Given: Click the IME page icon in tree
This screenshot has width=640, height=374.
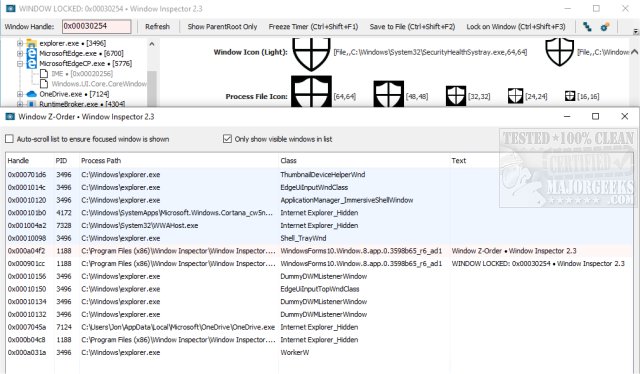Looking at the screenshot, I should coord(44,73).
